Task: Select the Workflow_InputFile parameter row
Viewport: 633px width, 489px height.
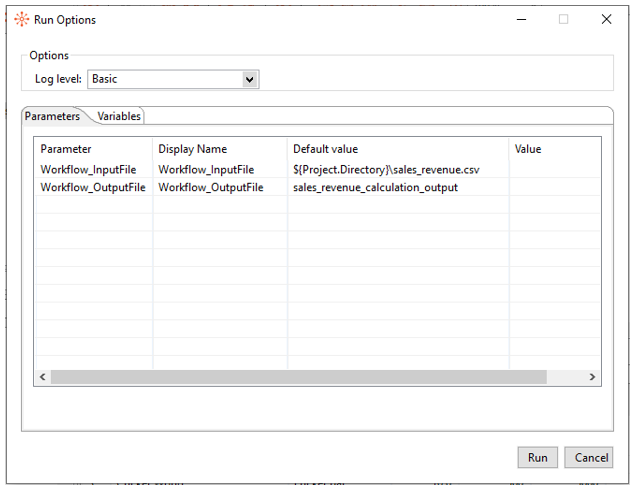Action: 88,170
